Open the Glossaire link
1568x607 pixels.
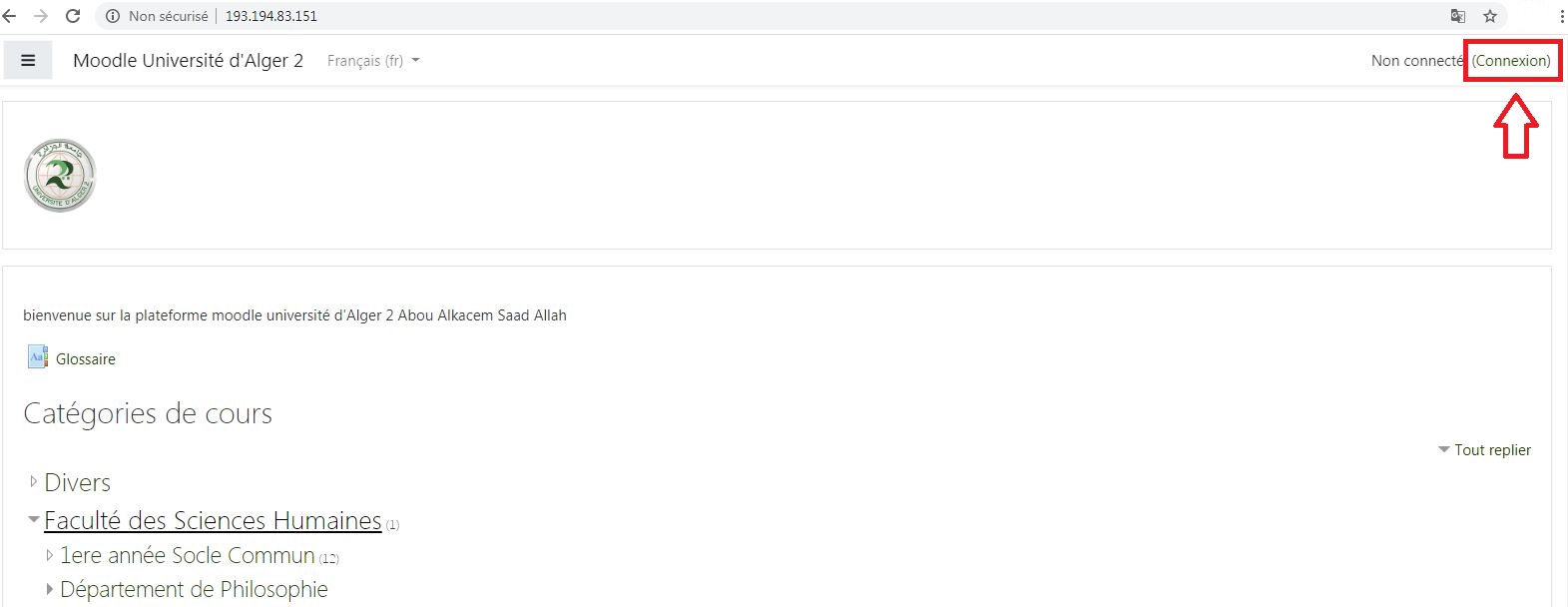[x=86, y=359]
